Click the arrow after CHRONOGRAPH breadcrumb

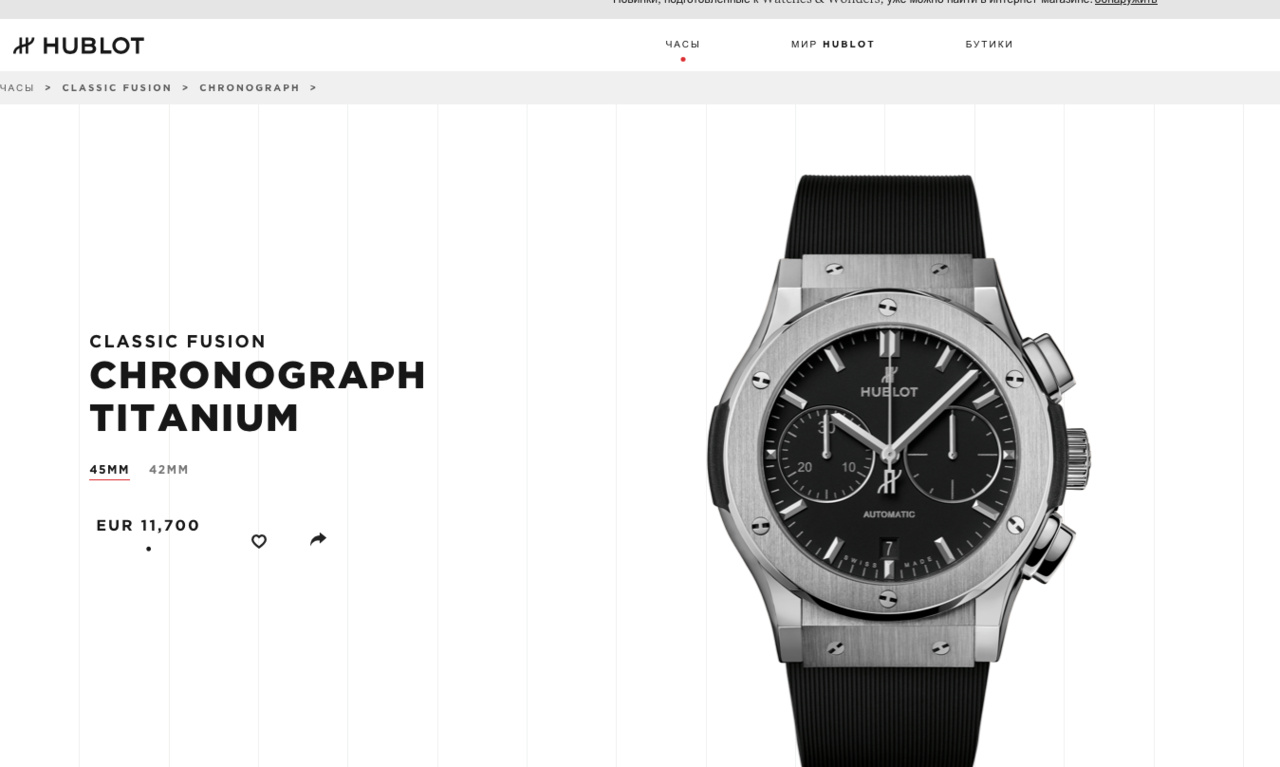(x=313, y=88)
